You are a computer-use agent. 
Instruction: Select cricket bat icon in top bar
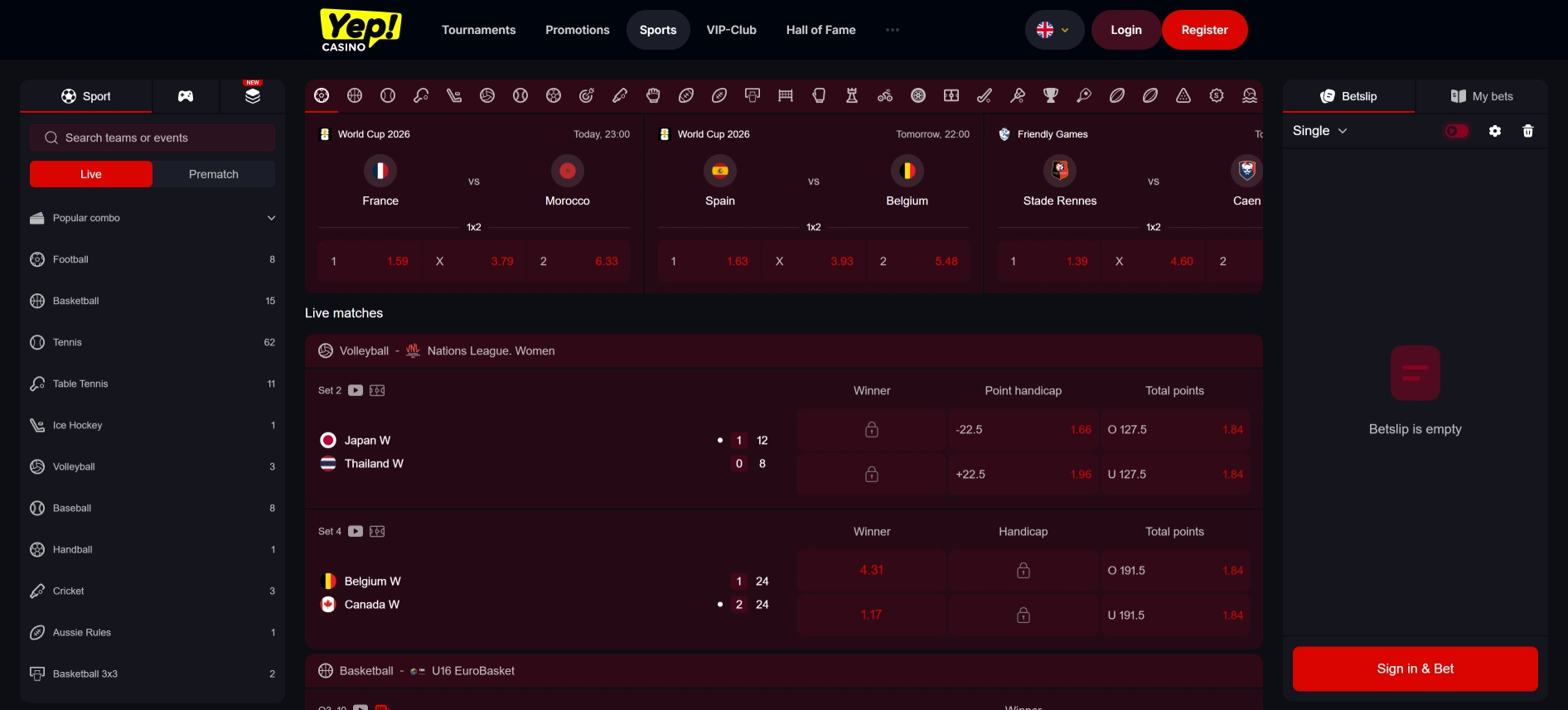620,95
